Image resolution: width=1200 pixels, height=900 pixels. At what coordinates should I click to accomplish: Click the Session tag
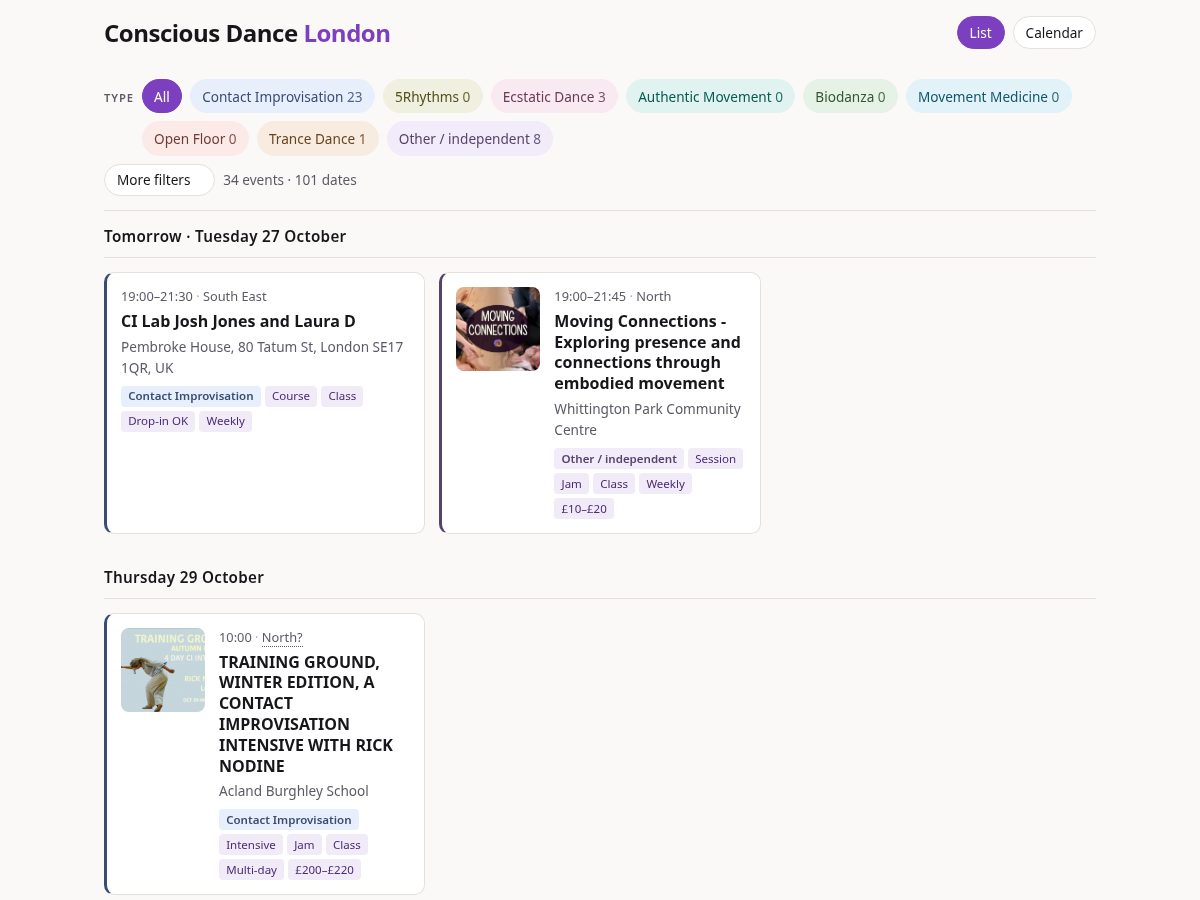[x=715, y=459]
